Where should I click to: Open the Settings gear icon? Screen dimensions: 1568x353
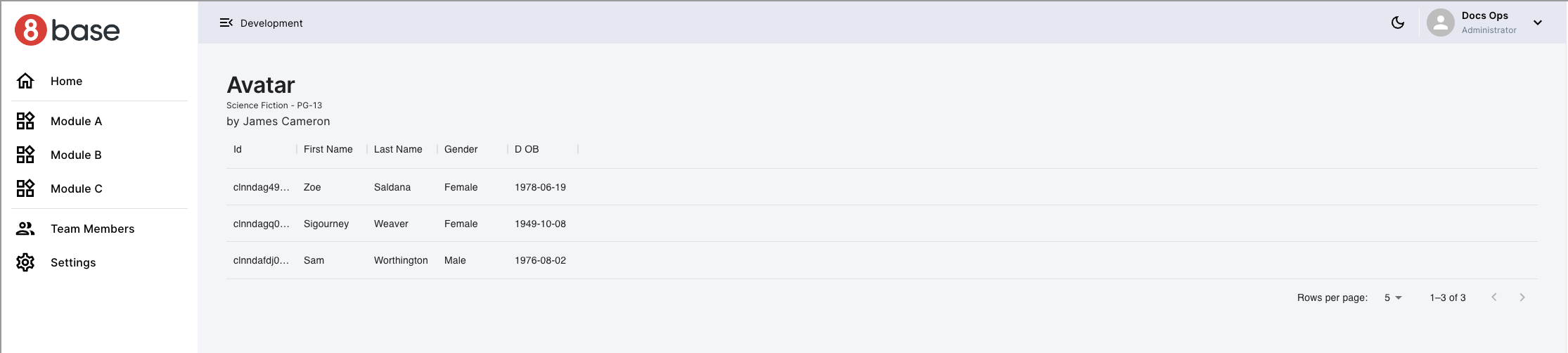tap(25, 262)
